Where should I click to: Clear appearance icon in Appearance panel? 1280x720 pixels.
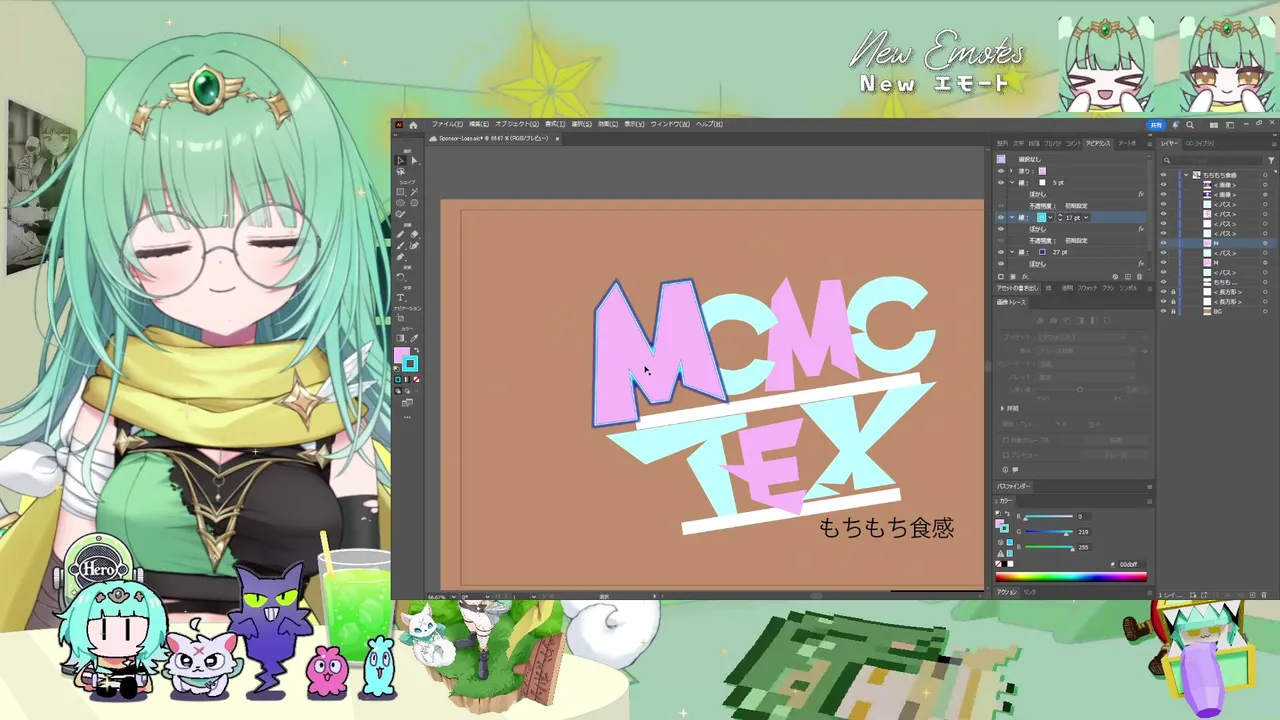click(1115, 276)
